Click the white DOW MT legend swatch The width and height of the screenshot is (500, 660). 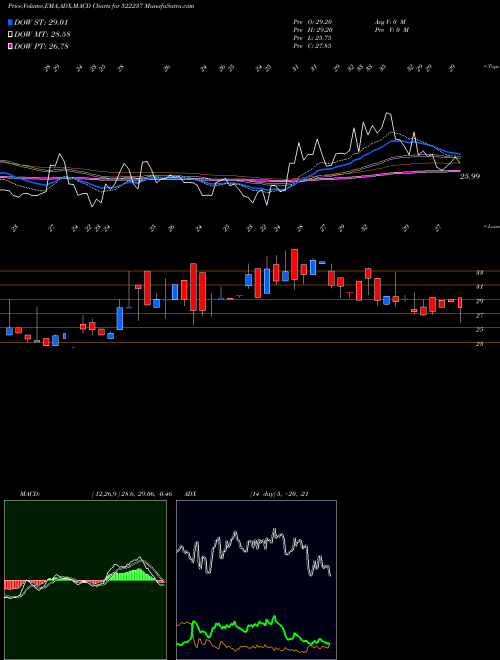click(10, 34)
